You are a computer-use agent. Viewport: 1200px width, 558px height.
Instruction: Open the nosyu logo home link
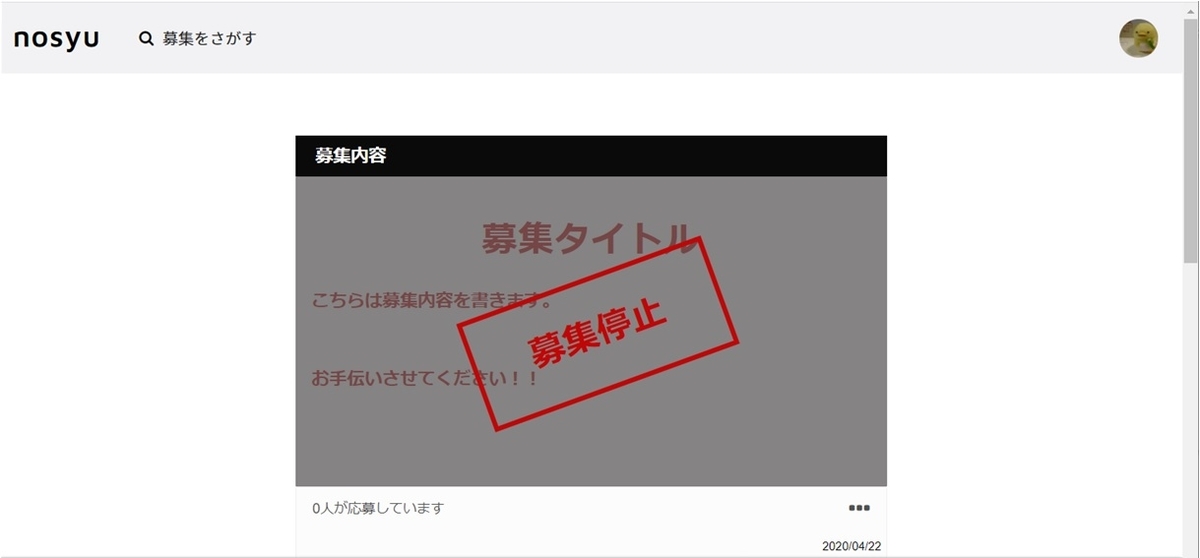pos(56,39)
